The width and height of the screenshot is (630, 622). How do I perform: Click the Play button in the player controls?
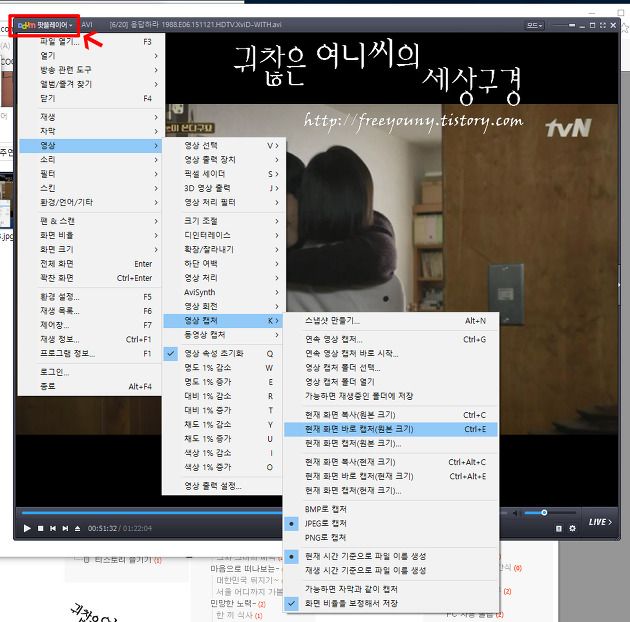[27, 528]
